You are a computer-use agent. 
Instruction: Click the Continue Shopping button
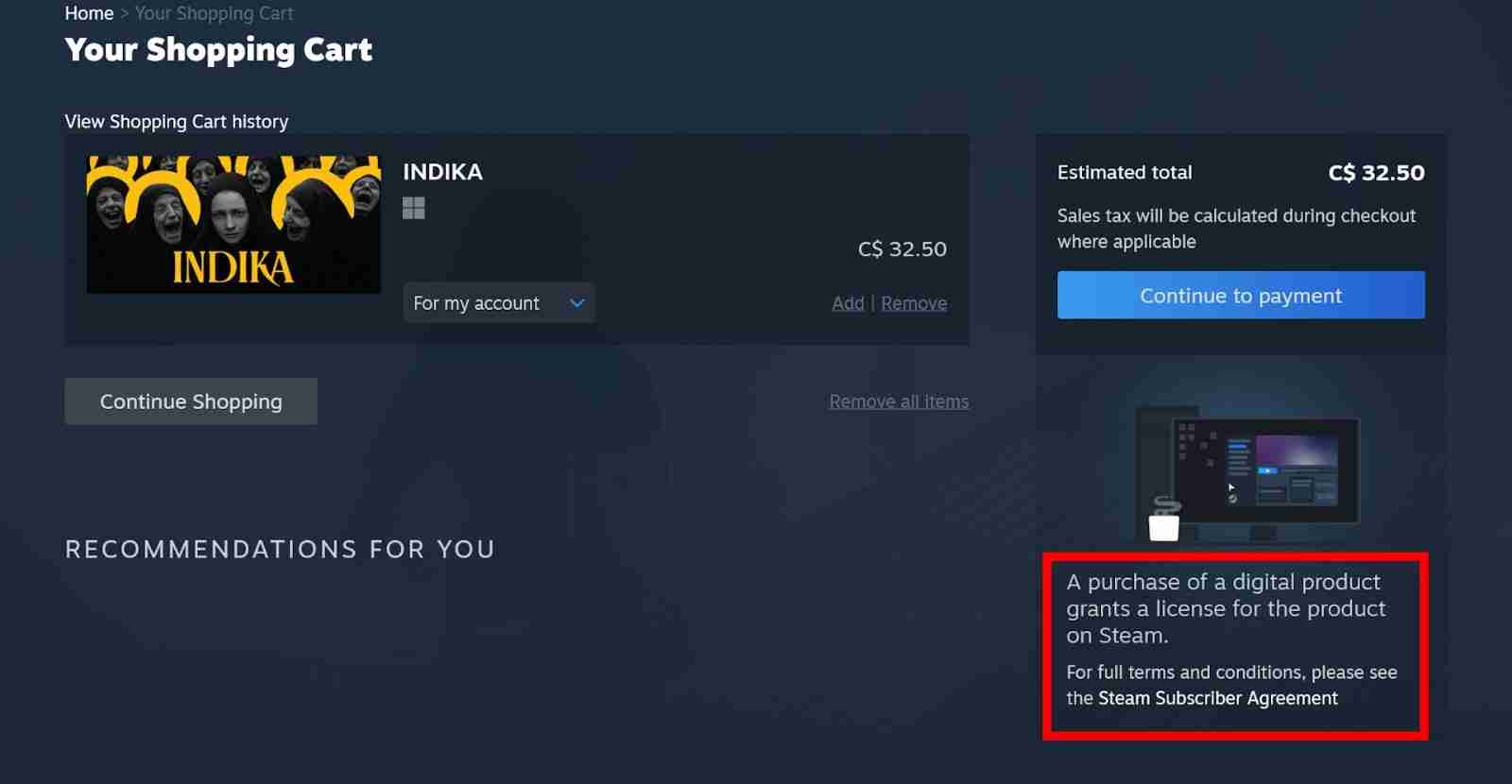click(191, 401)
